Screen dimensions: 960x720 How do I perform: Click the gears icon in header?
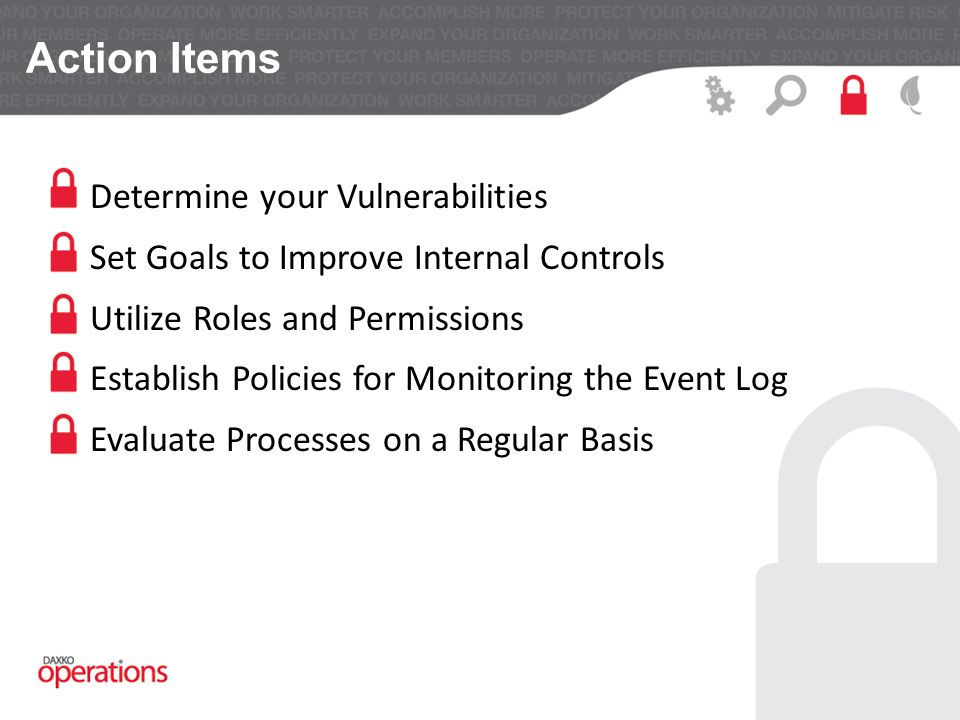click(x=719, y=95)
